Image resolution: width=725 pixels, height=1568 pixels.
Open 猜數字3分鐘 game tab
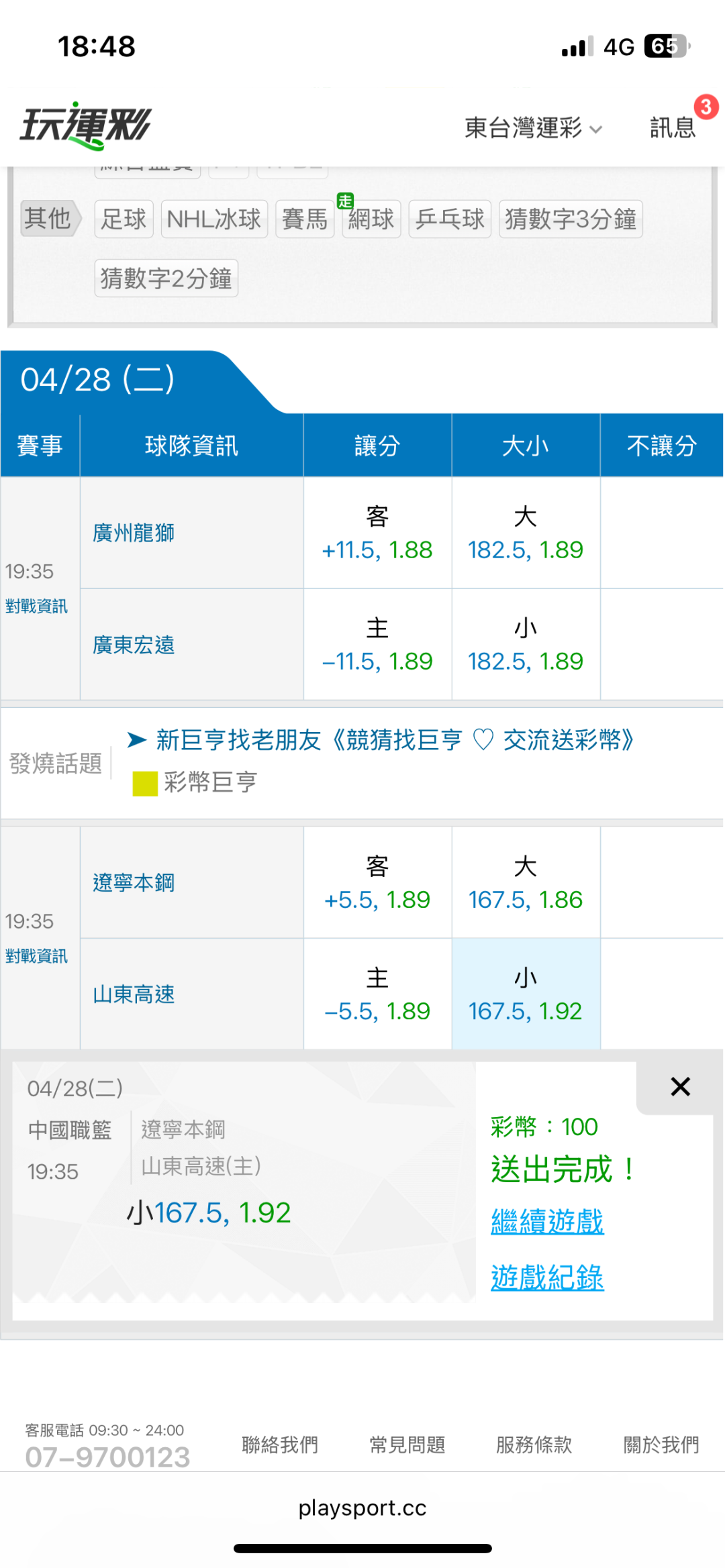click(x=570, y=219)
